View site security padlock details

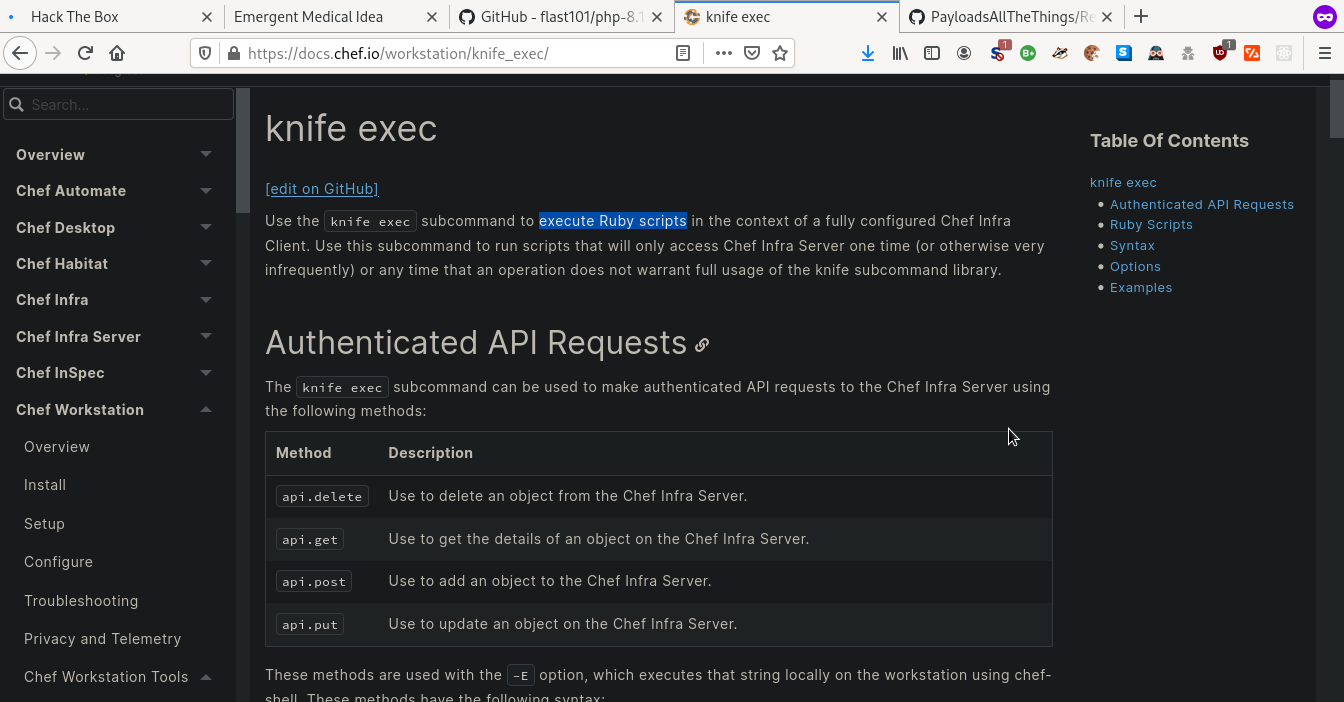point(233,53)
